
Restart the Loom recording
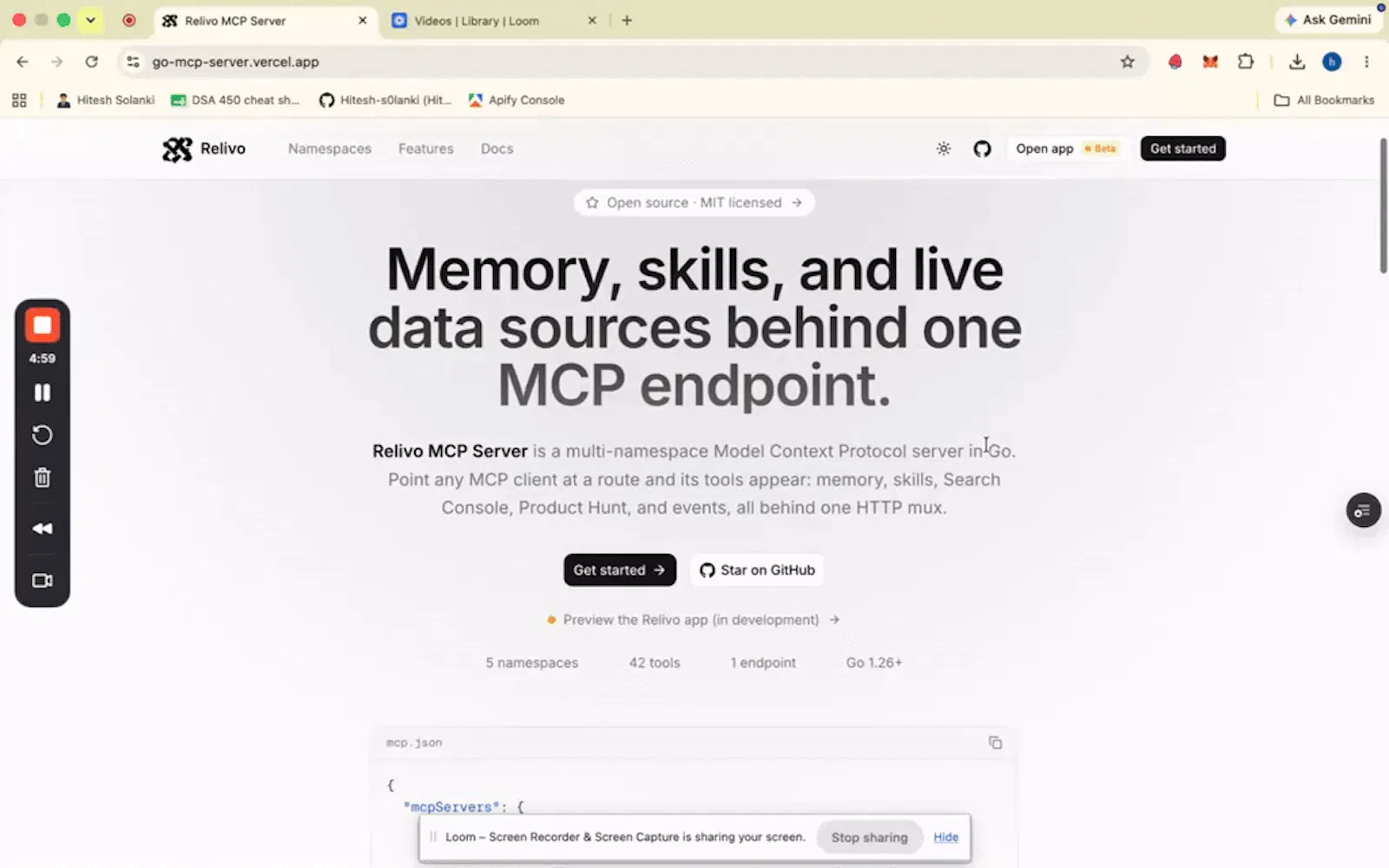click(x=42, y=435)
